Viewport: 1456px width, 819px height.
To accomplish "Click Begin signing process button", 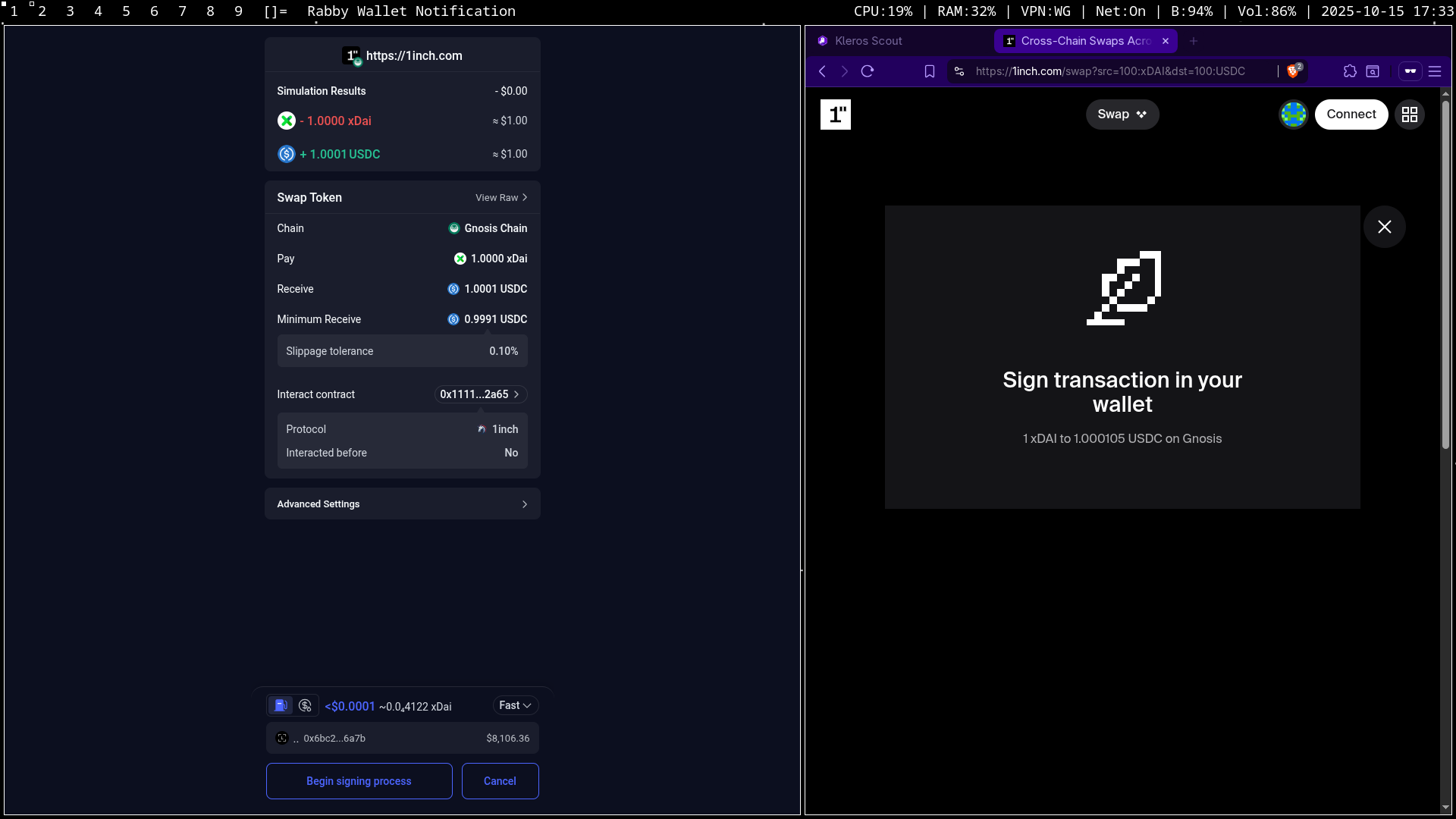I will [x=359, y=781].
